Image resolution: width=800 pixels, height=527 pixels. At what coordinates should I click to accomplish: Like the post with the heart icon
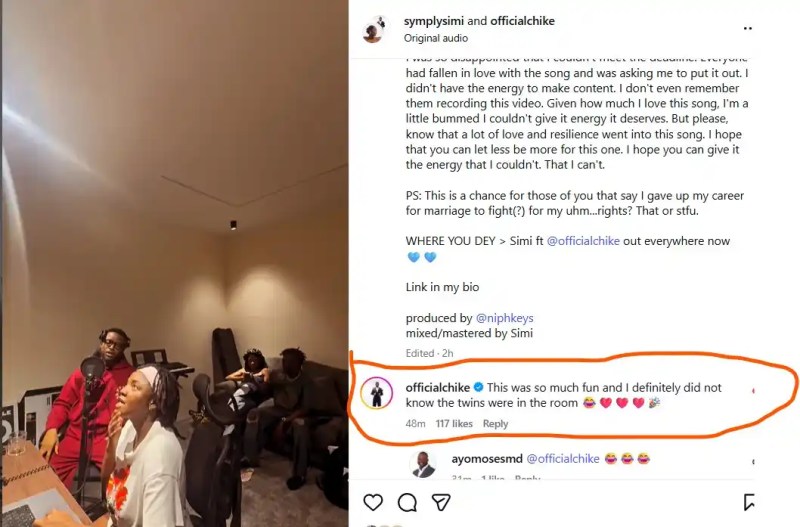click(x=373, y=503)
